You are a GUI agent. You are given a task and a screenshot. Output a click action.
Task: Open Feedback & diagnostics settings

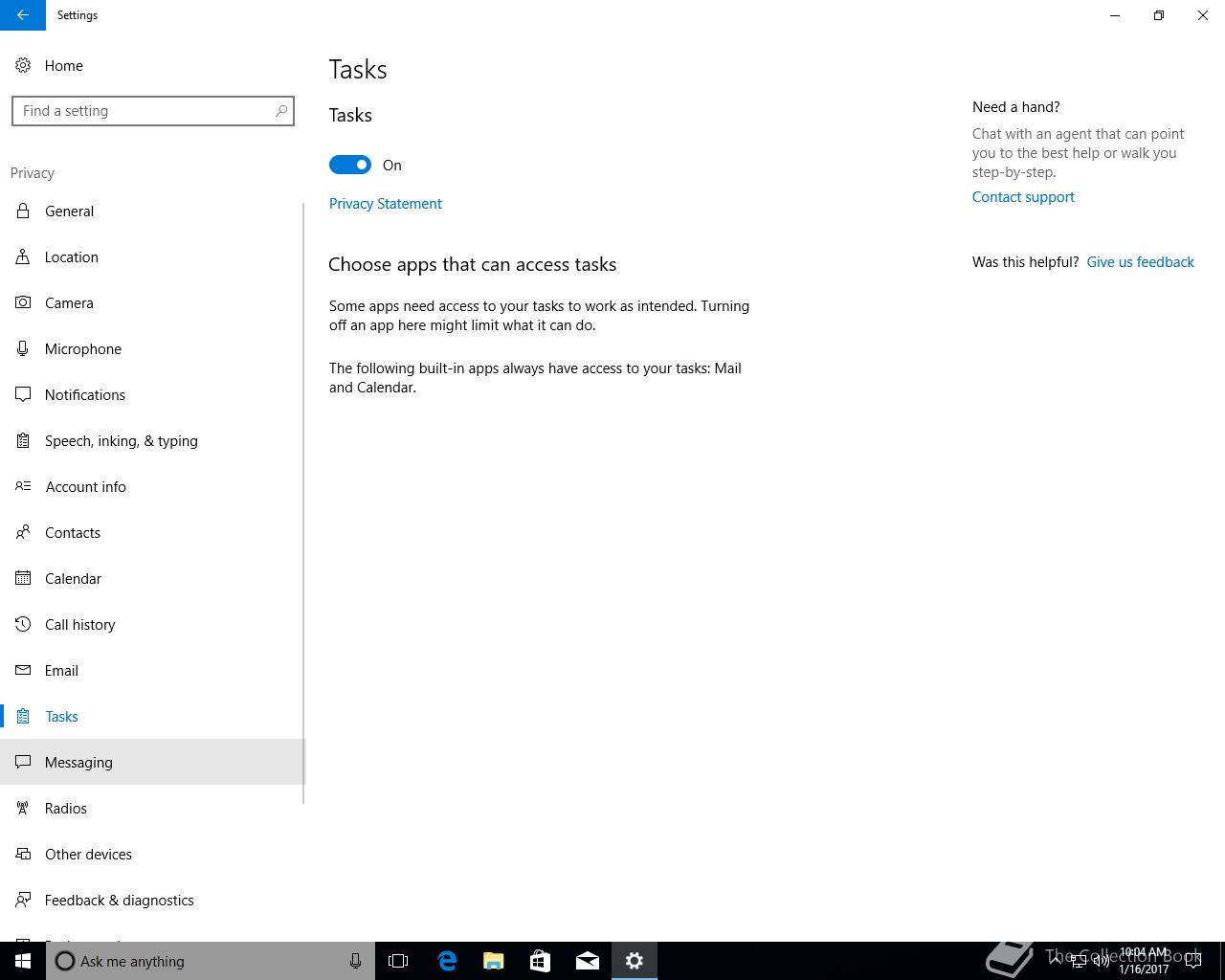point(153,900)
